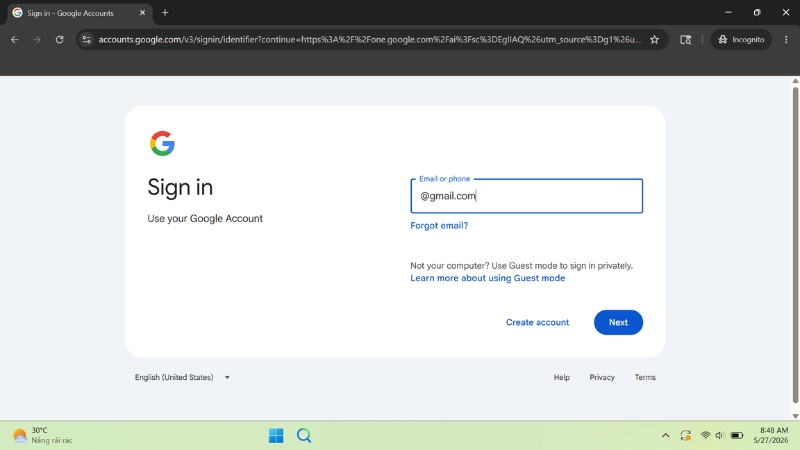Focus the Email or phone field
The image size is (800, 450).
click(527, 196)
